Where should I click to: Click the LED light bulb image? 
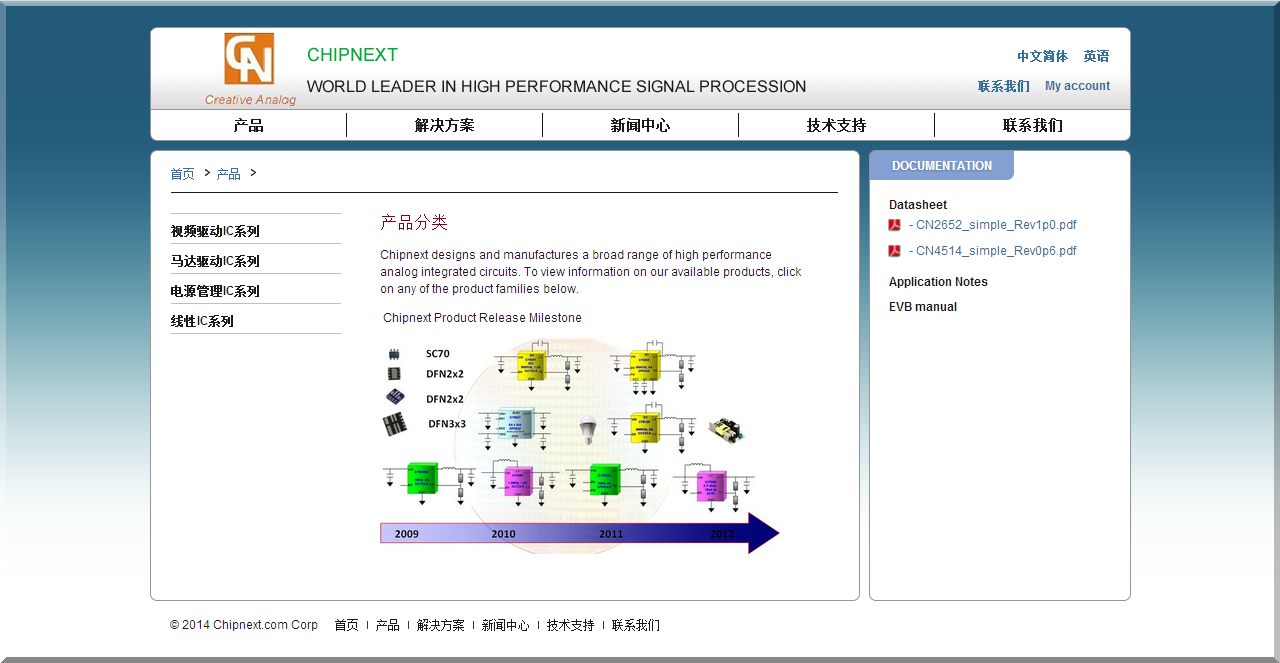[x=588, y=430]
